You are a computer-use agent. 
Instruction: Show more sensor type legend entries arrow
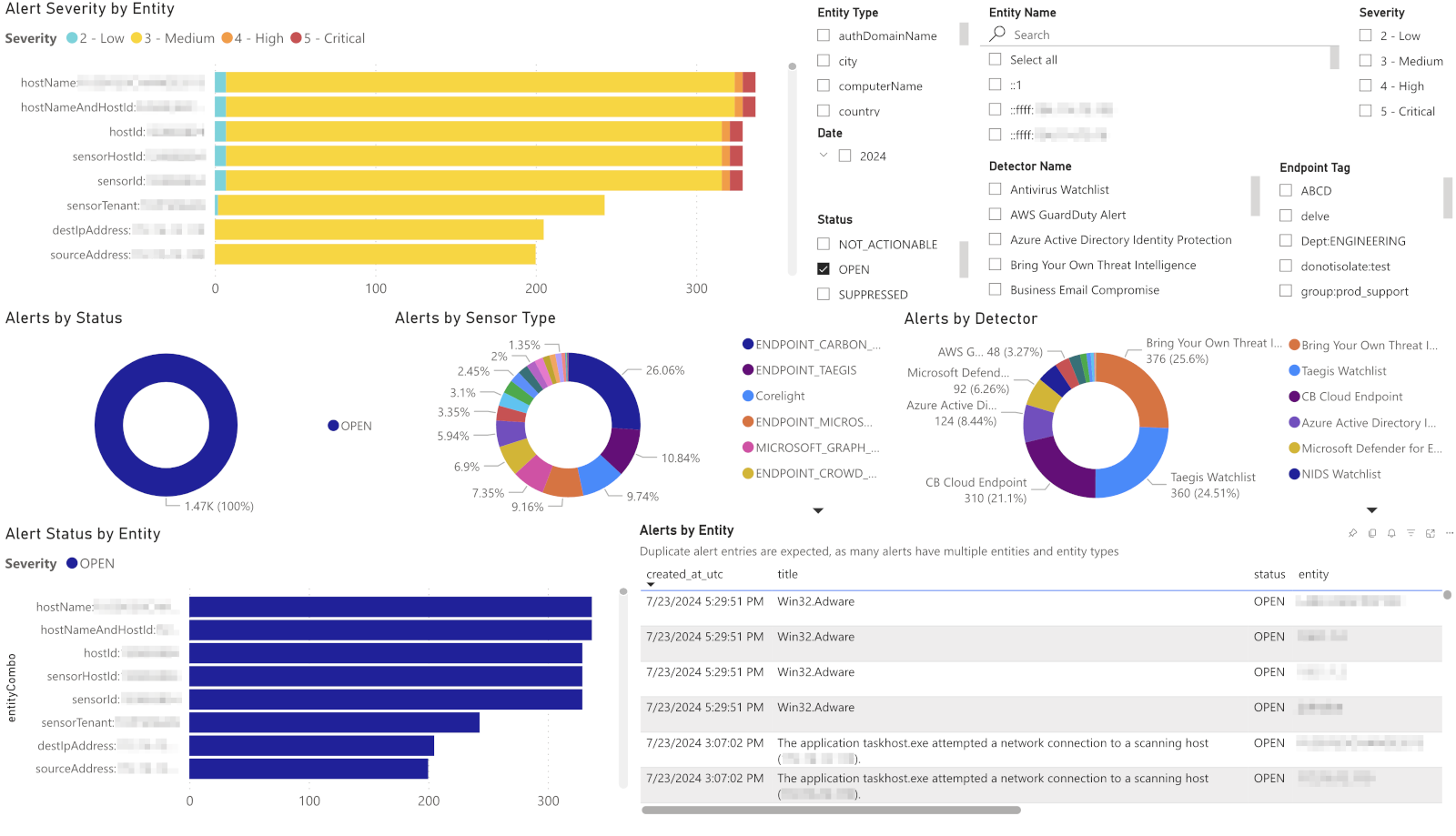click(818, 511)
